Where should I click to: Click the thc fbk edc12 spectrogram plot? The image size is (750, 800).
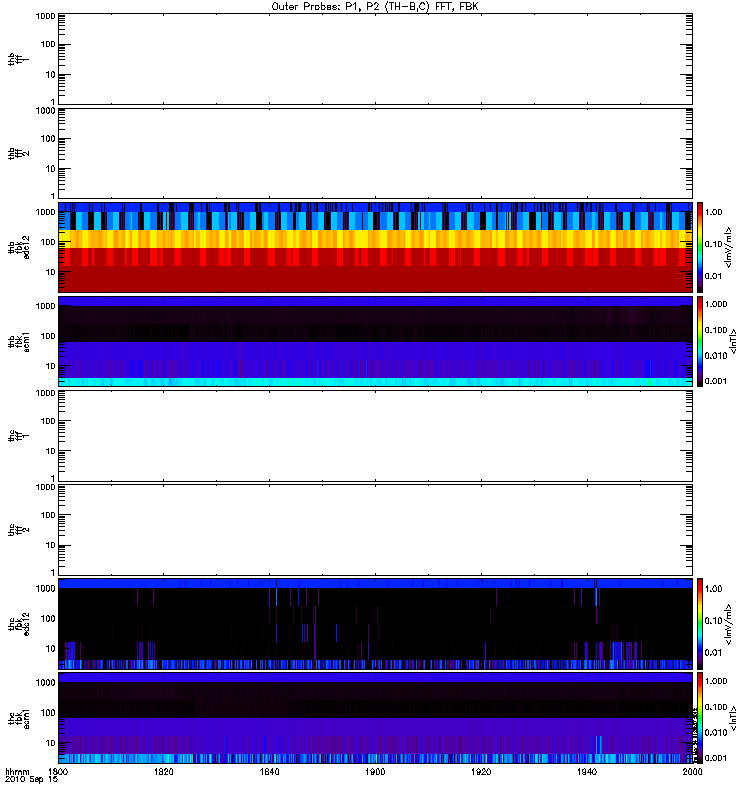point(375,624)
